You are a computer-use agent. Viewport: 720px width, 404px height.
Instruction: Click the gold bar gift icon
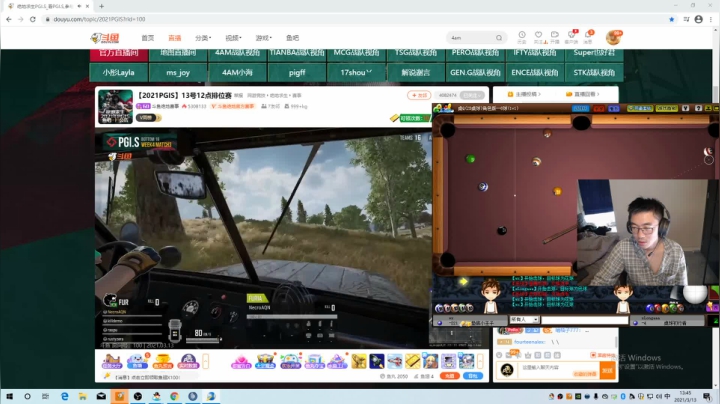pyautogui.click(x=412, y=361)
